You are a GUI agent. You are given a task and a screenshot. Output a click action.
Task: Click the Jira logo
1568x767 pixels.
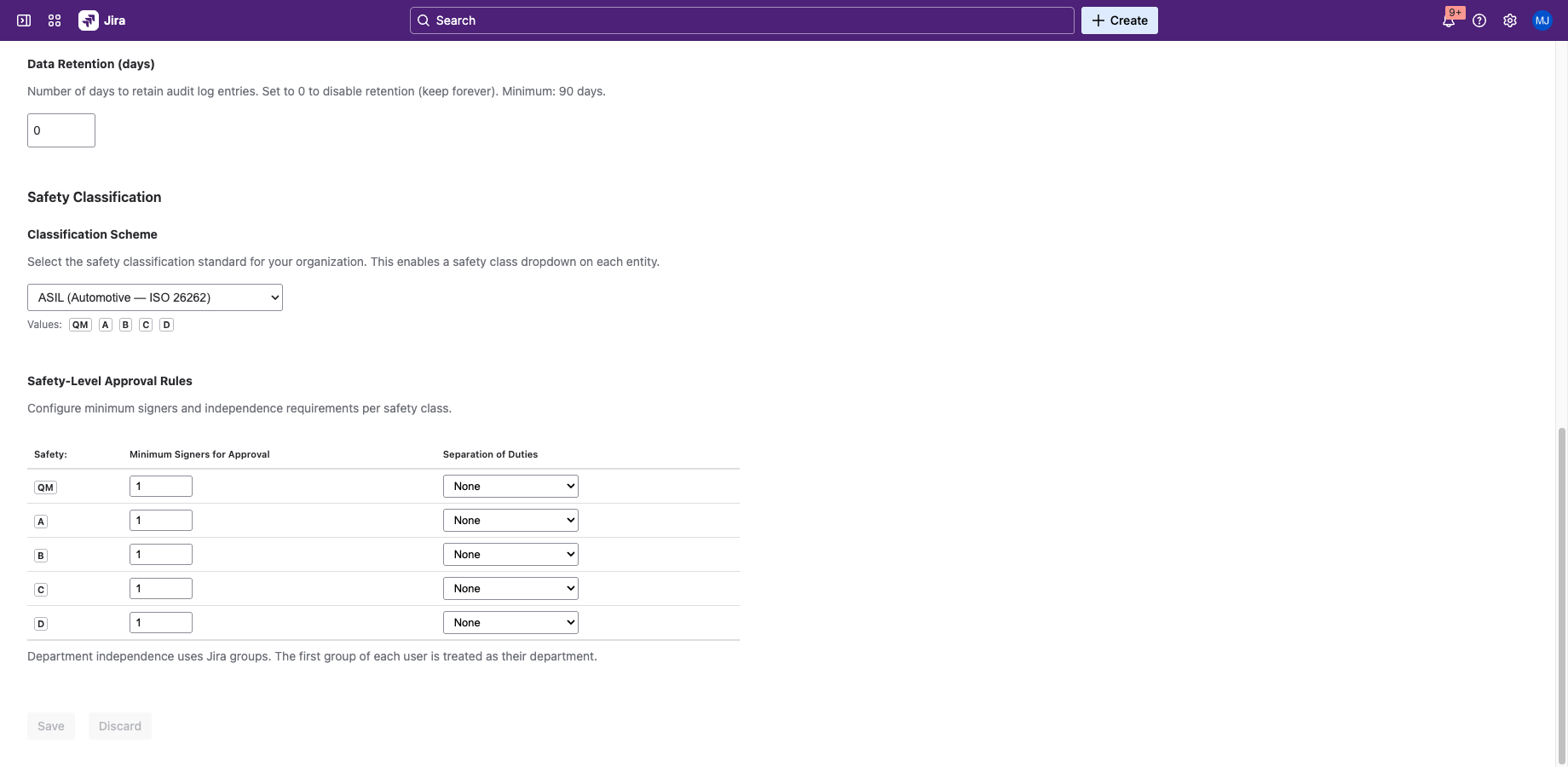click(x=89, y=20)
